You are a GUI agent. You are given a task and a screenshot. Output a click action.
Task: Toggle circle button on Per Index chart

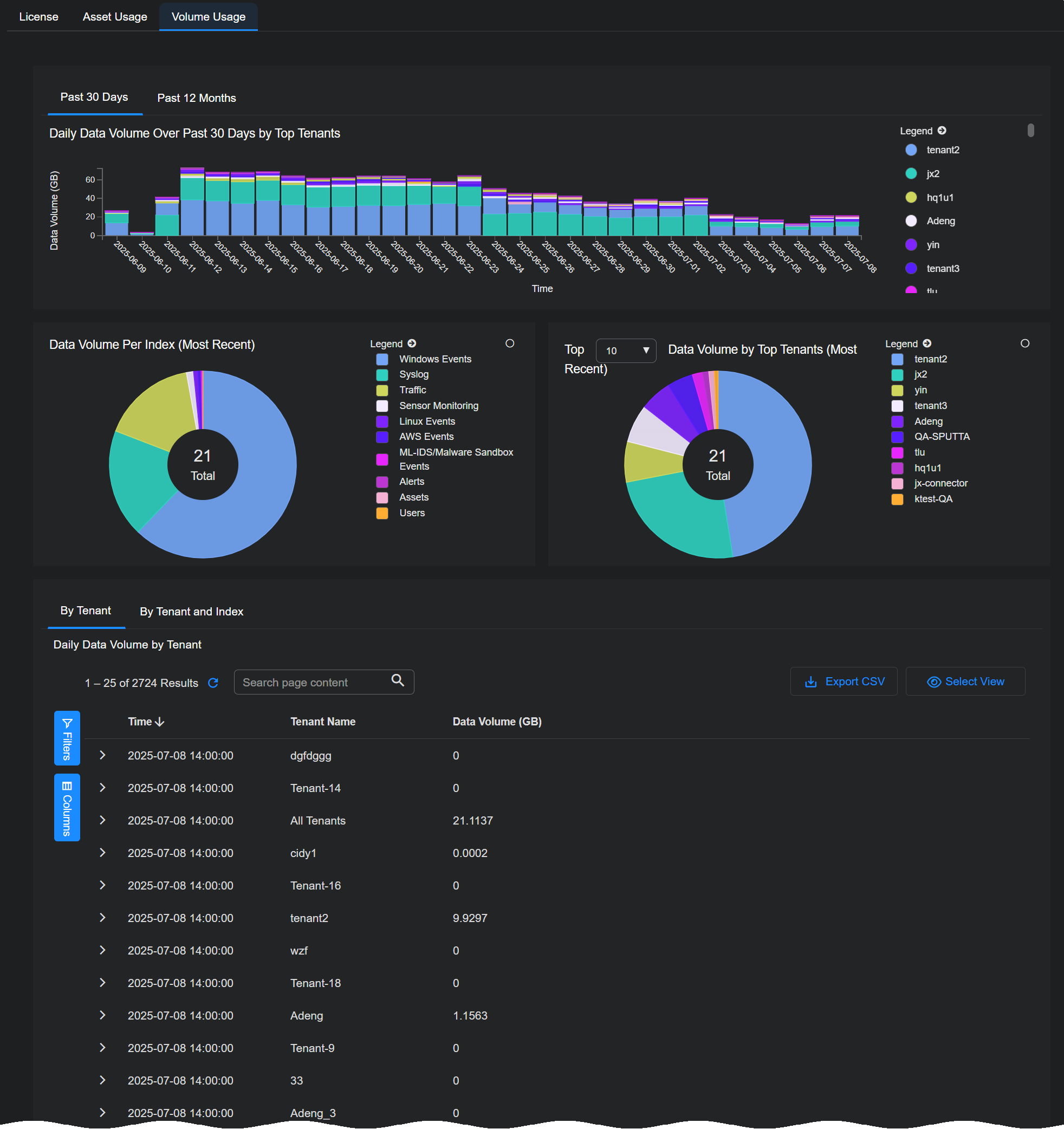pyautogui.click(x=510, y=343)
